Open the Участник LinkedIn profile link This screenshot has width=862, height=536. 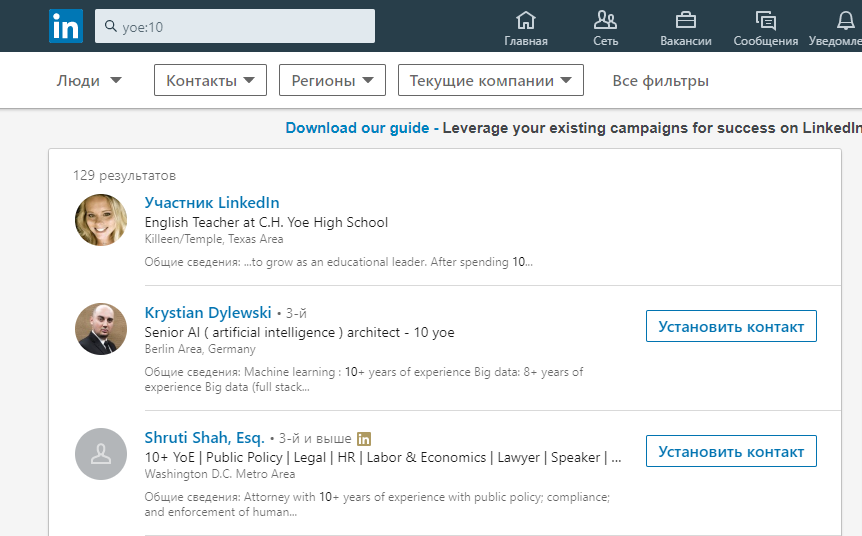212,203
